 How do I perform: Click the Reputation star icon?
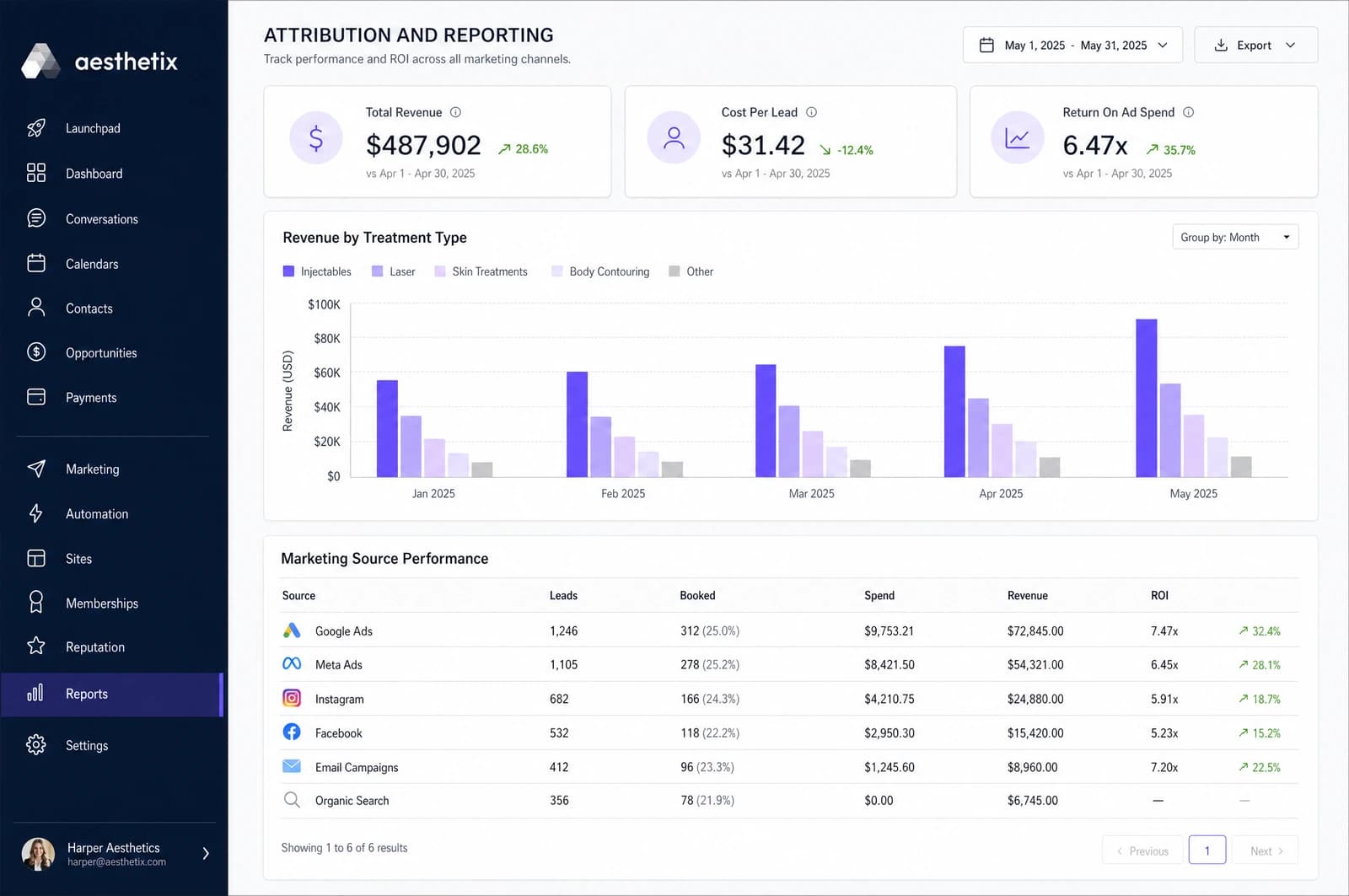click(x=36, y=647)
